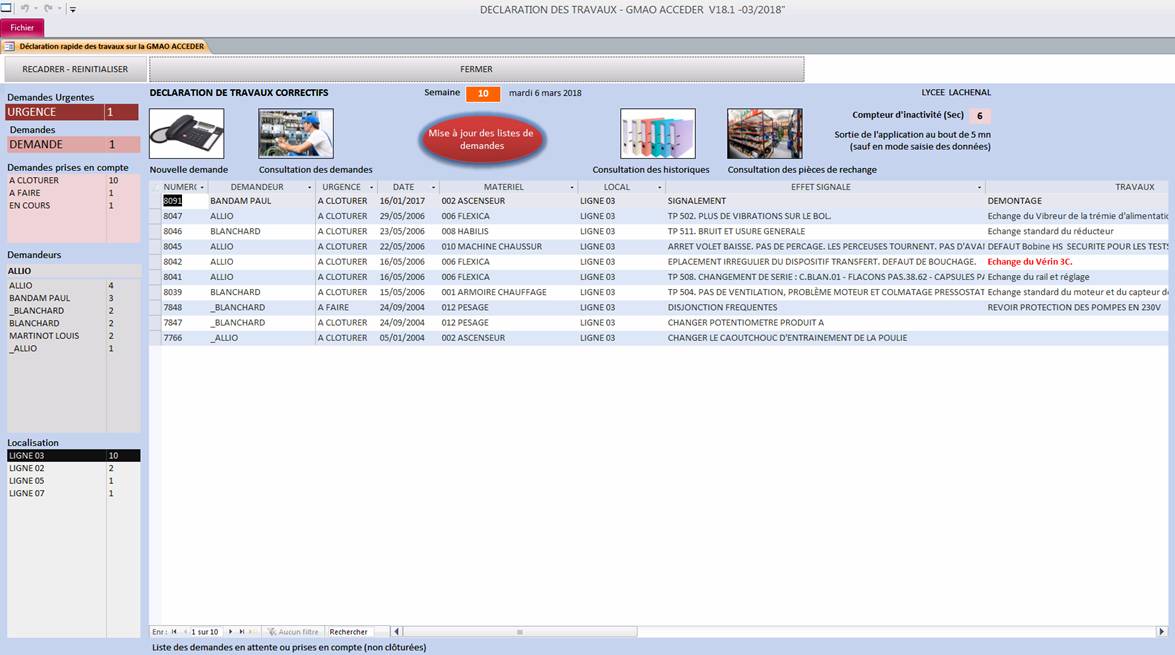Click request number 8042 cell
Viewport: 1175px width, 655px height.
(184, 262)
